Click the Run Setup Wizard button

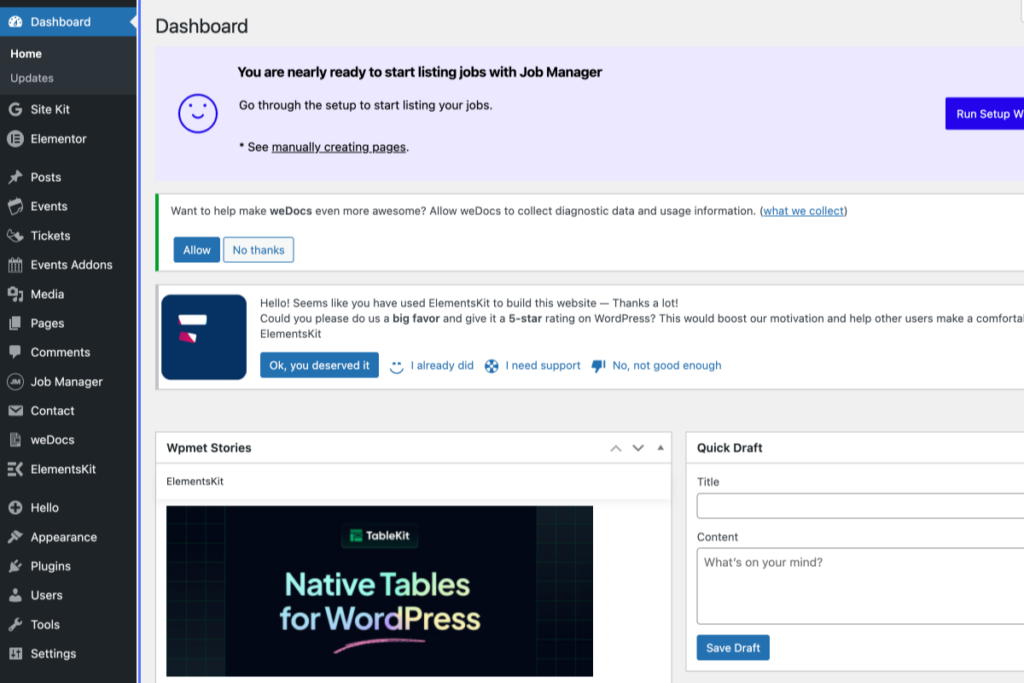984,114
